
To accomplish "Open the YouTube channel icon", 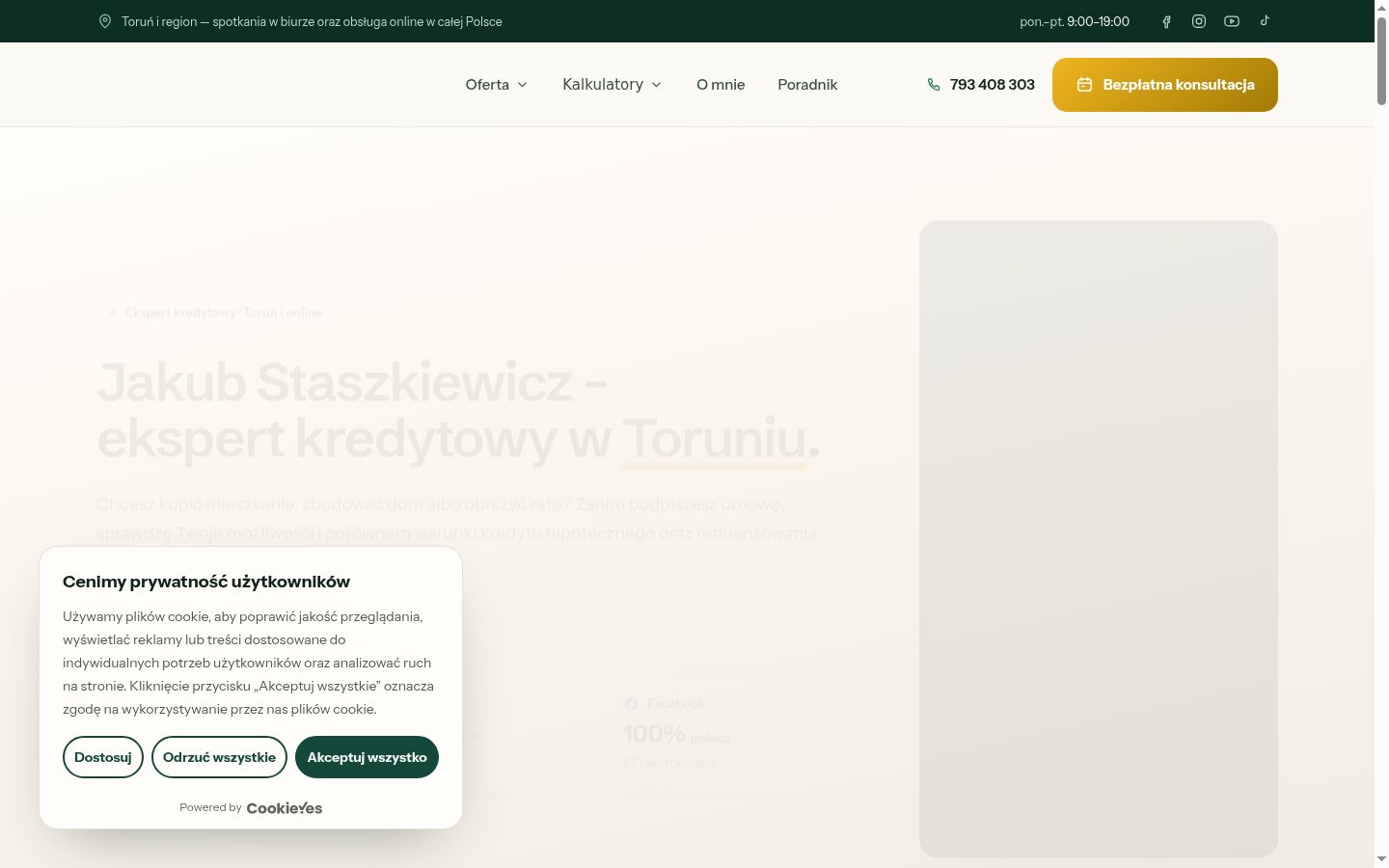I will pyautogui.click(x=1232, y=21).
